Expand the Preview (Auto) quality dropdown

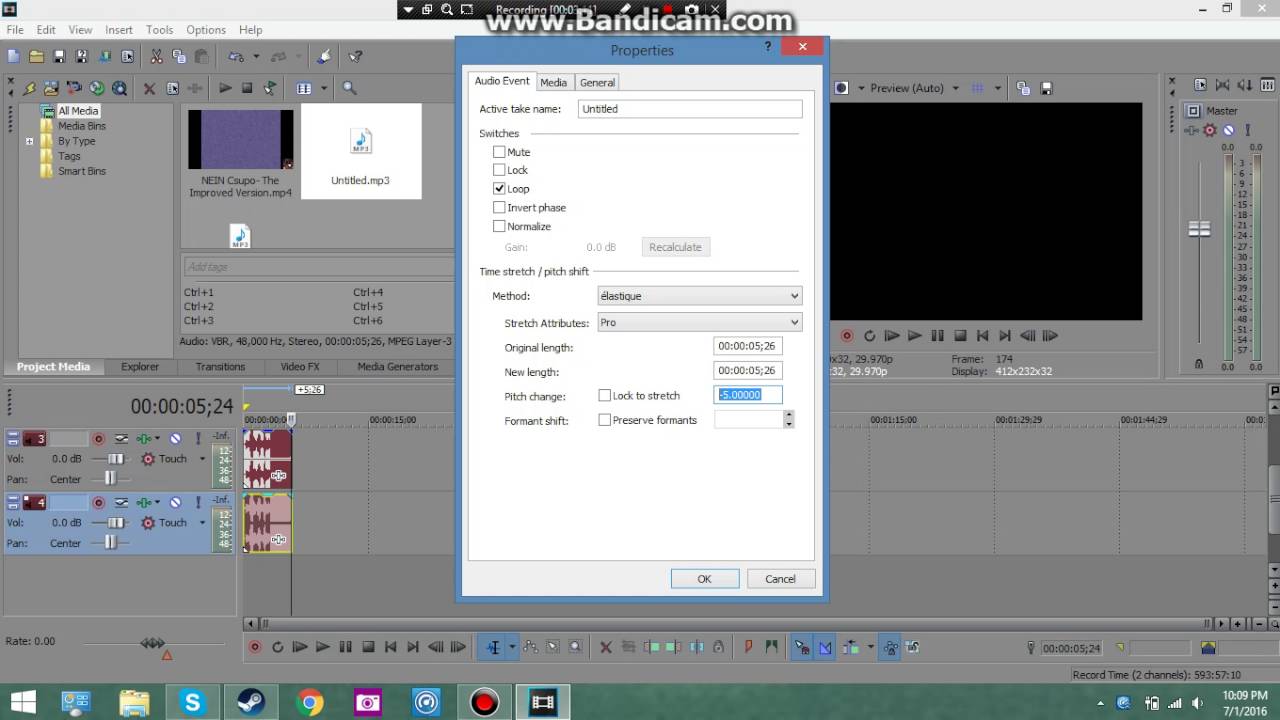point(956,88)
